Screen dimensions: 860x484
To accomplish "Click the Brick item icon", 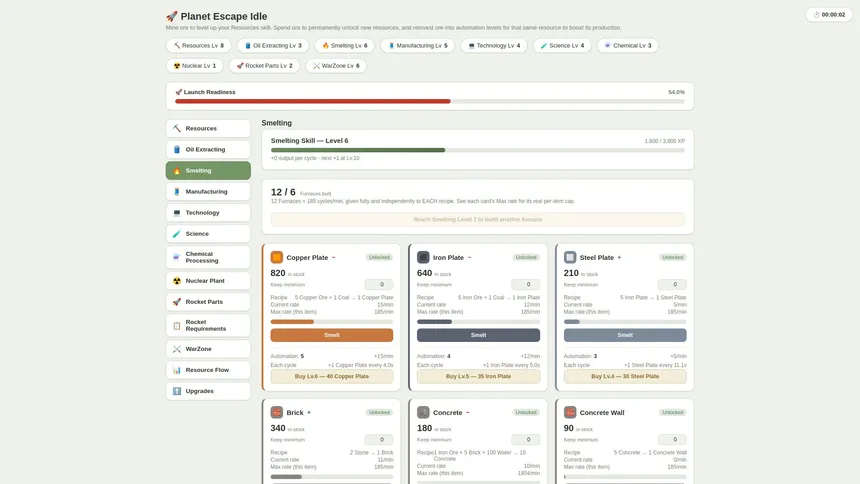I will [x=276, y=412].
